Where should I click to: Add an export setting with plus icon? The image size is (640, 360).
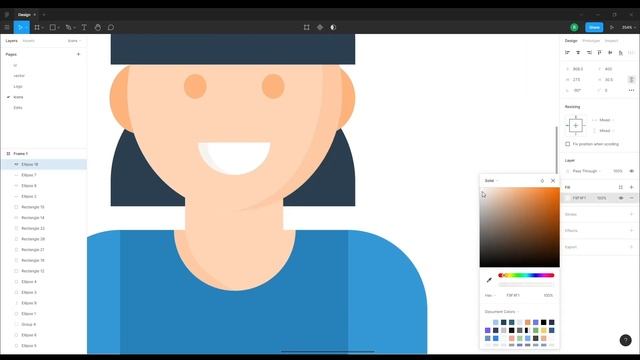click(x=631, y=247)
